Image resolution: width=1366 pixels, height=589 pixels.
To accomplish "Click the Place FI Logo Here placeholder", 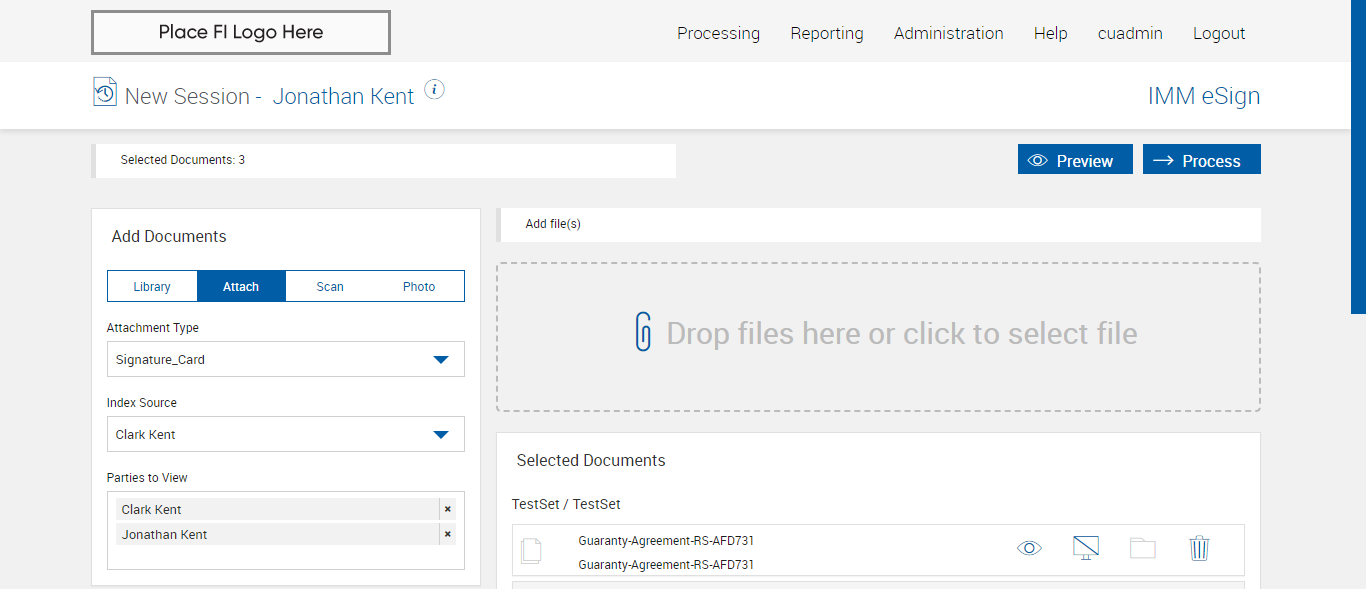I will pos(241,32).
